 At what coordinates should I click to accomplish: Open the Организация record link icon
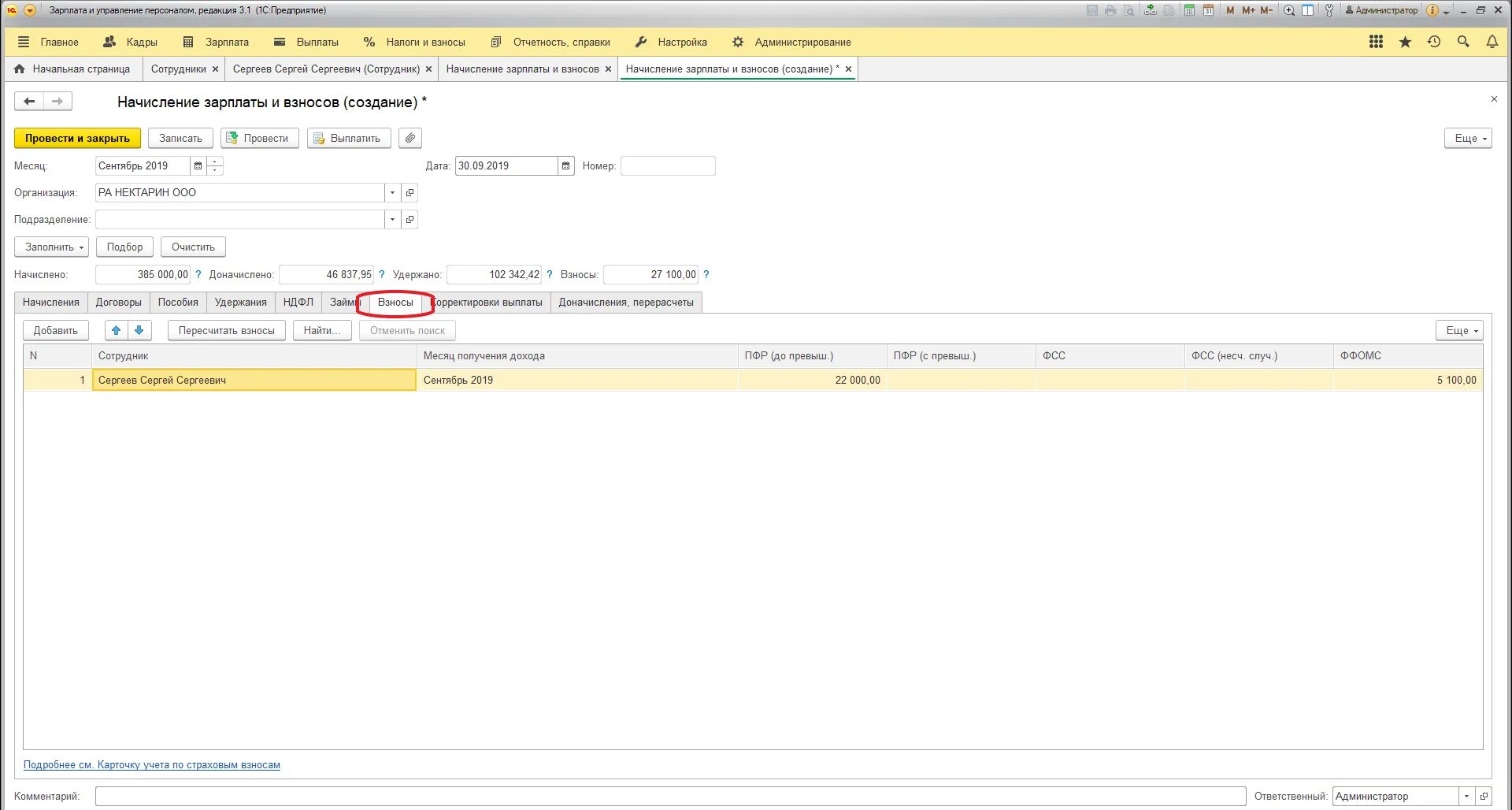(409, 192)
